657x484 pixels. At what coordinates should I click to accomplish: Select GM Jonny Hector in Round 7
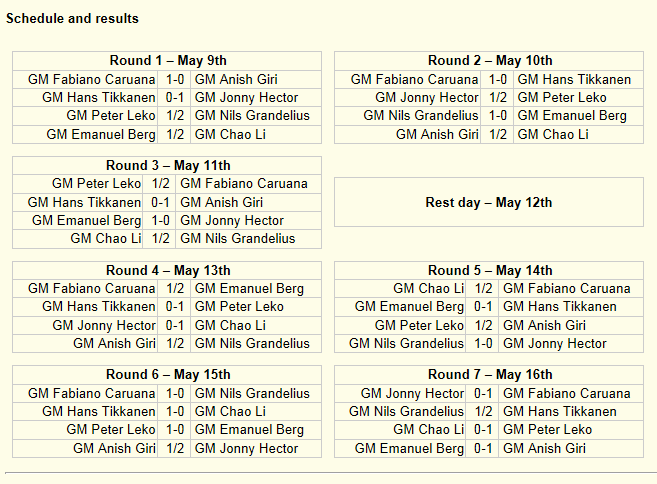pyautogui.click(x=412, y=393)
